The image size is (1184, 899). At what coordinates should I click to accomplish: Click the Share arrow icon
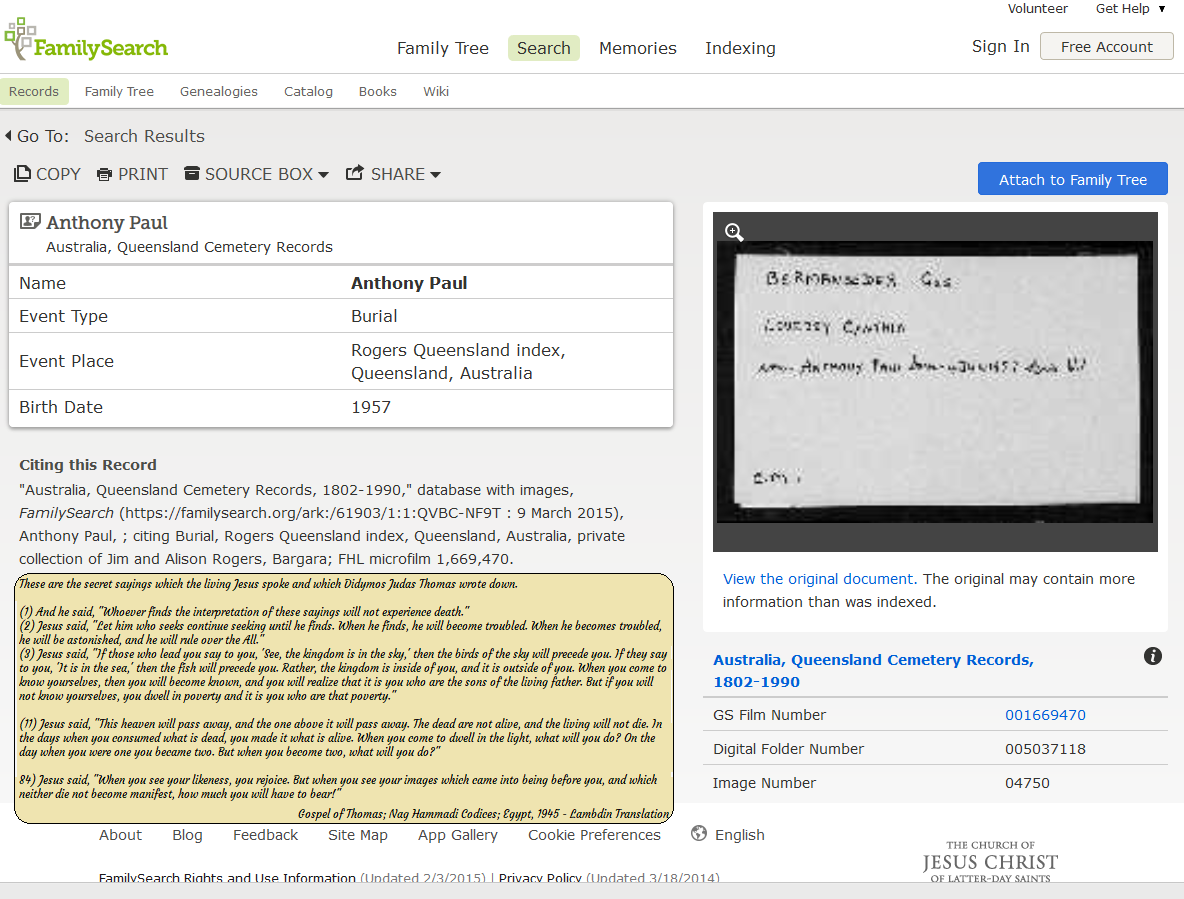355,173
